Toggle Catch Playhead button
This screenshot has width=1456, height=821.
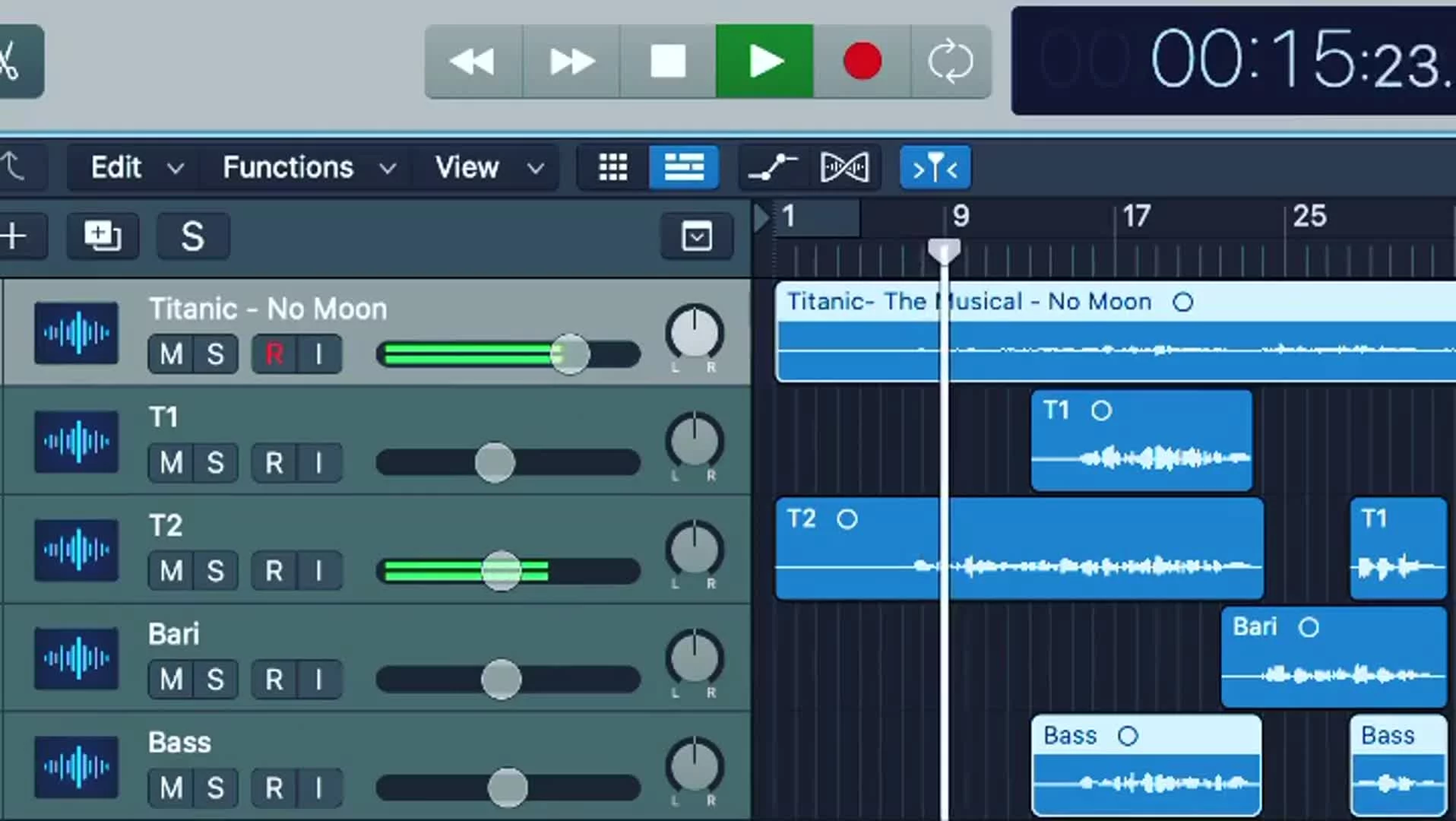click(935, 167)
